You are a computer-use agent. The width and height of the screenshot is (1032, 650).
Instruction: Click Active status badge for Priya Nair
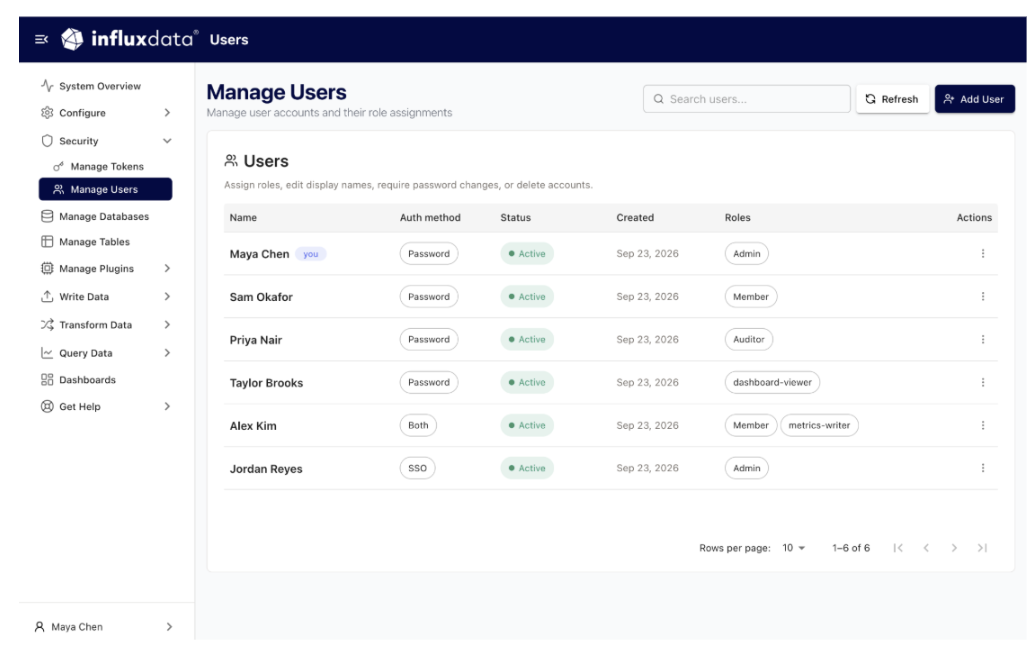pos(527,339)
